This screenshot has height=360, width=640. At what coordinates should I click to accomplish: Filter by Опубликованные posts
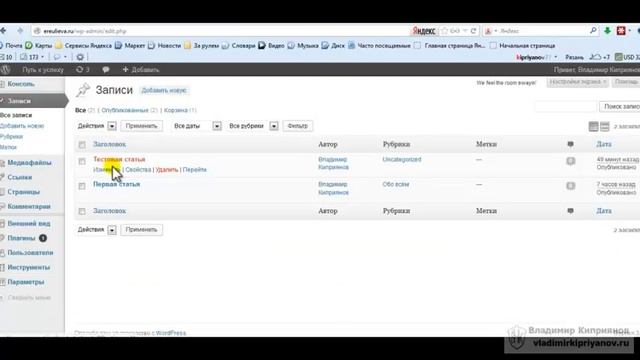click(124, 110)
